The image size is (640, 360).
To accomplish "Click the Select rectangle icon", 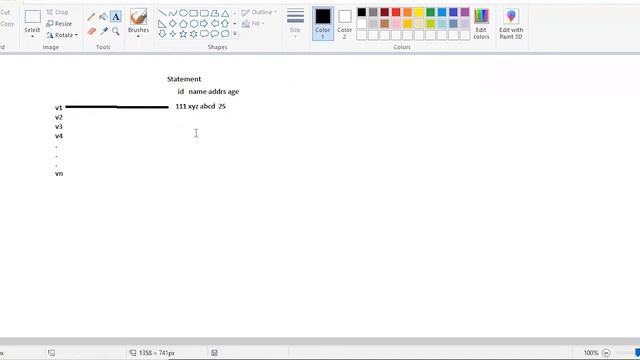I will (x=33, y=17).
